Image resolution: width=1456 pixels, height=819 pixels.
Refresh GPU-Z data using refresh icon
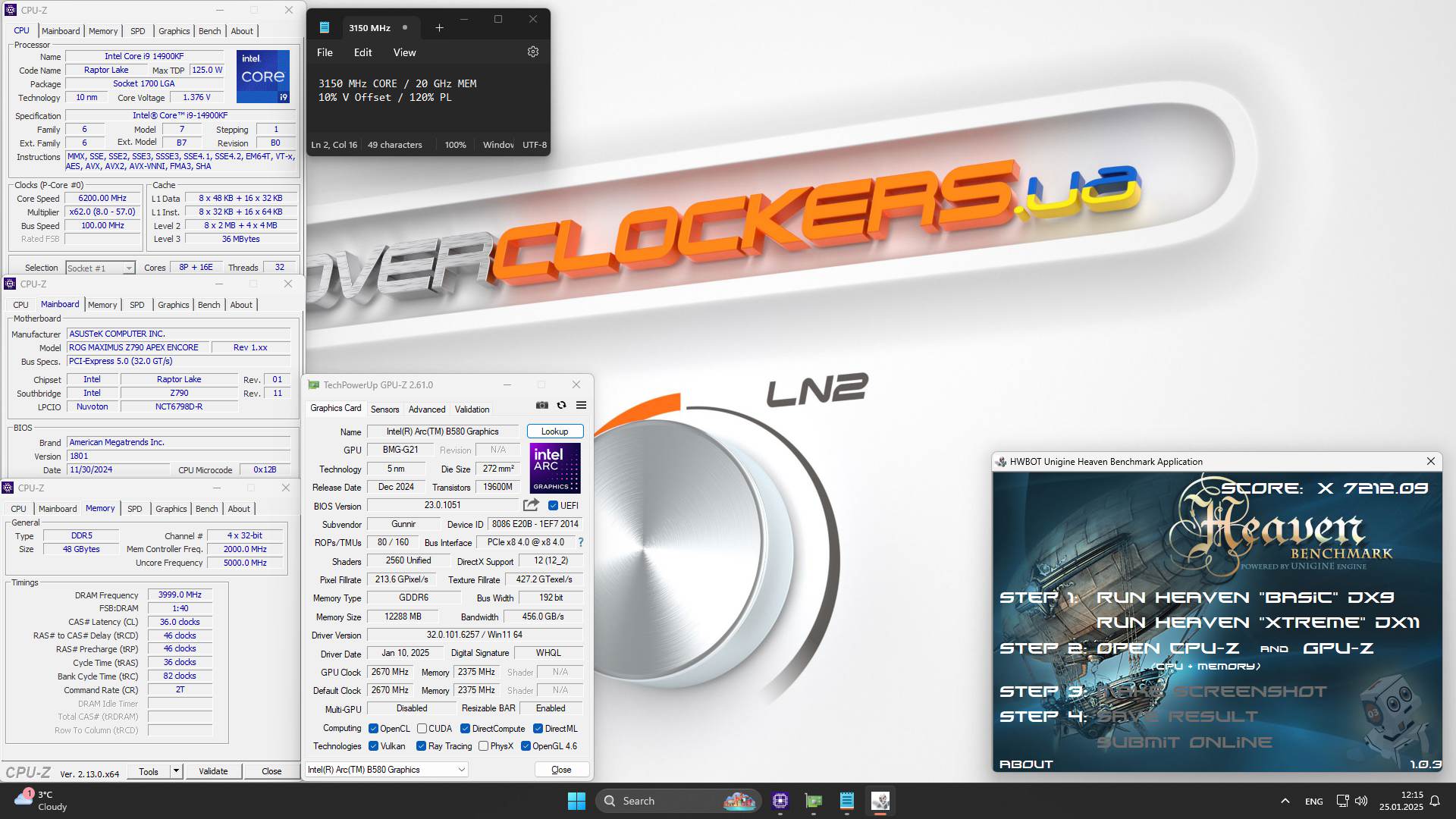[561, 405]
